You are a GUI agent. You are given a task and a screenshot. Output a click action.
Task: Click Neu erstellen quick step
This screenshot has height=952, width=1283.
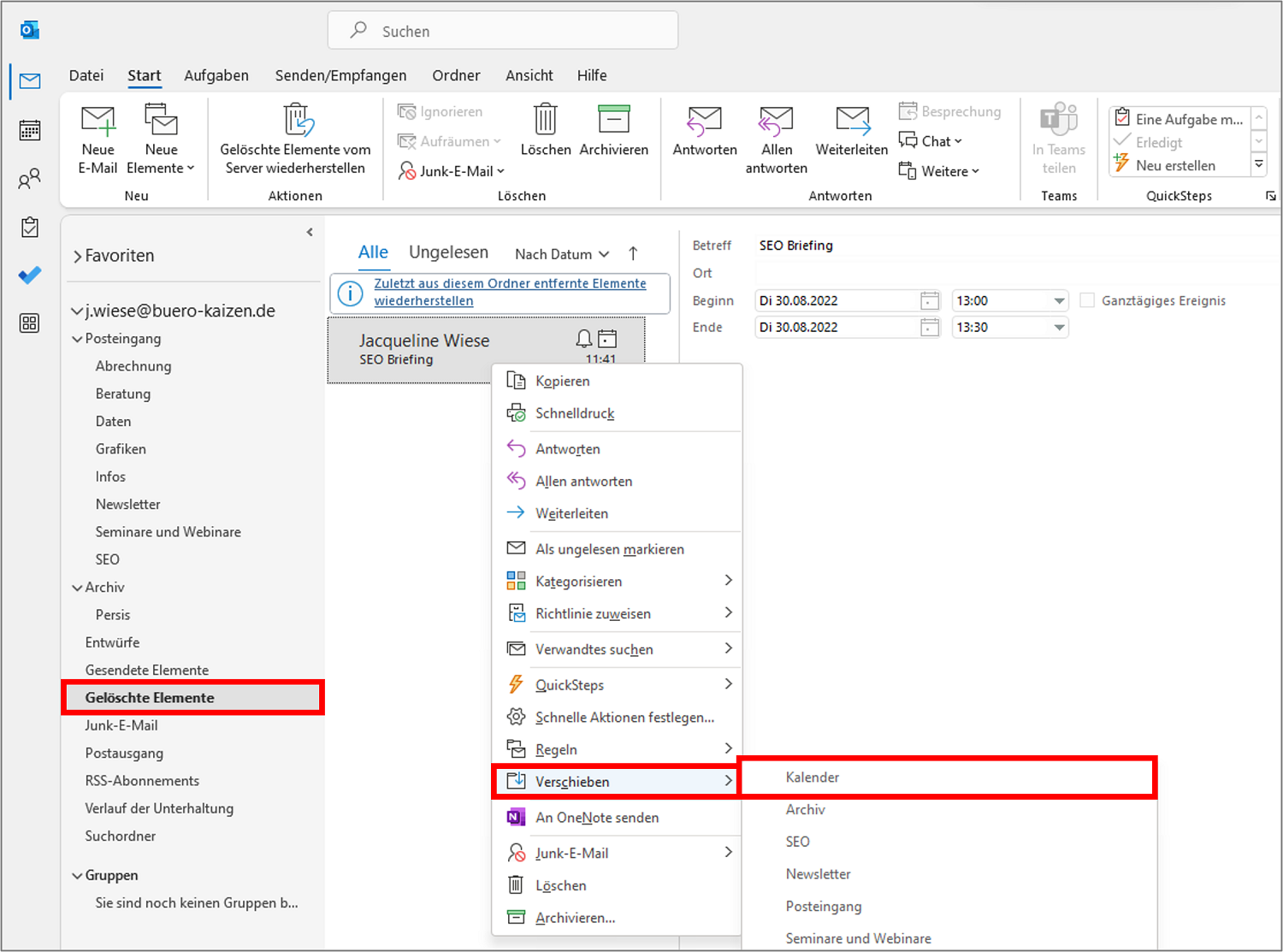[1175, 165]
